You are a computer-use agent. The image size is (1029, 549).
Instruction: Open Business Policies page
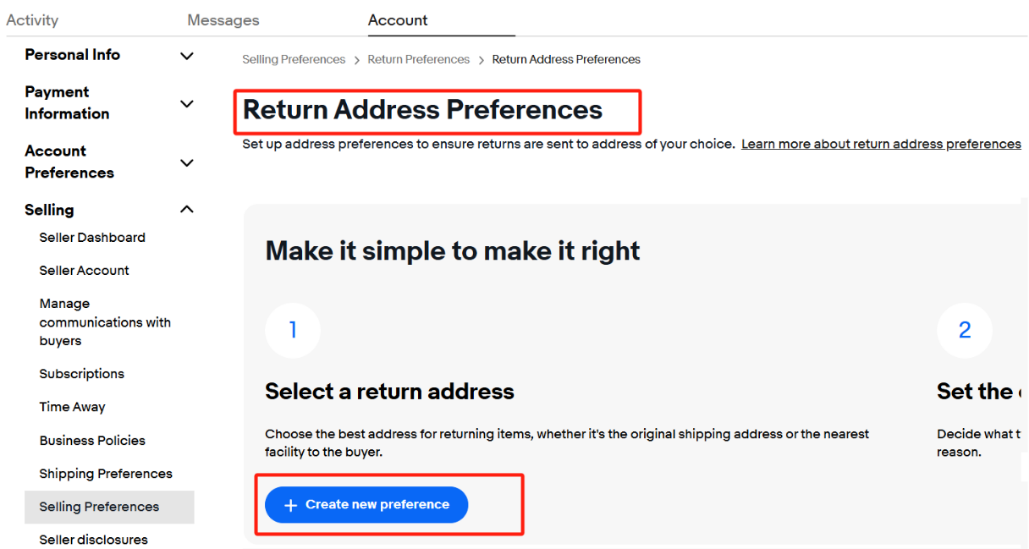92,441
